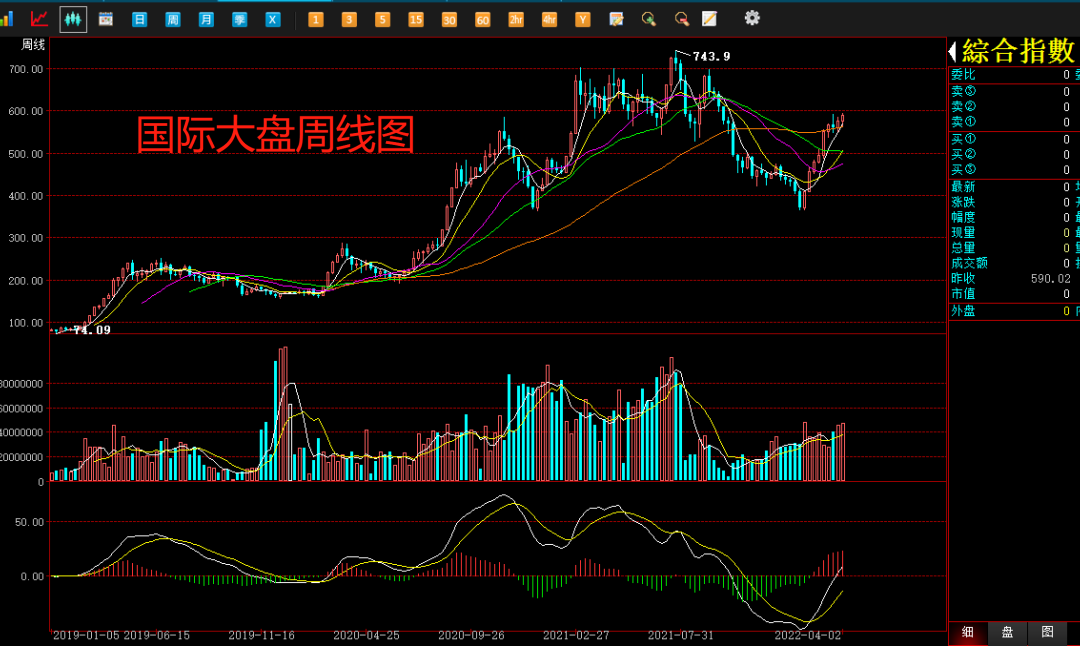Click the 743.9 high price label
The height and width of the screenshot is (646, 1080).
712,56
